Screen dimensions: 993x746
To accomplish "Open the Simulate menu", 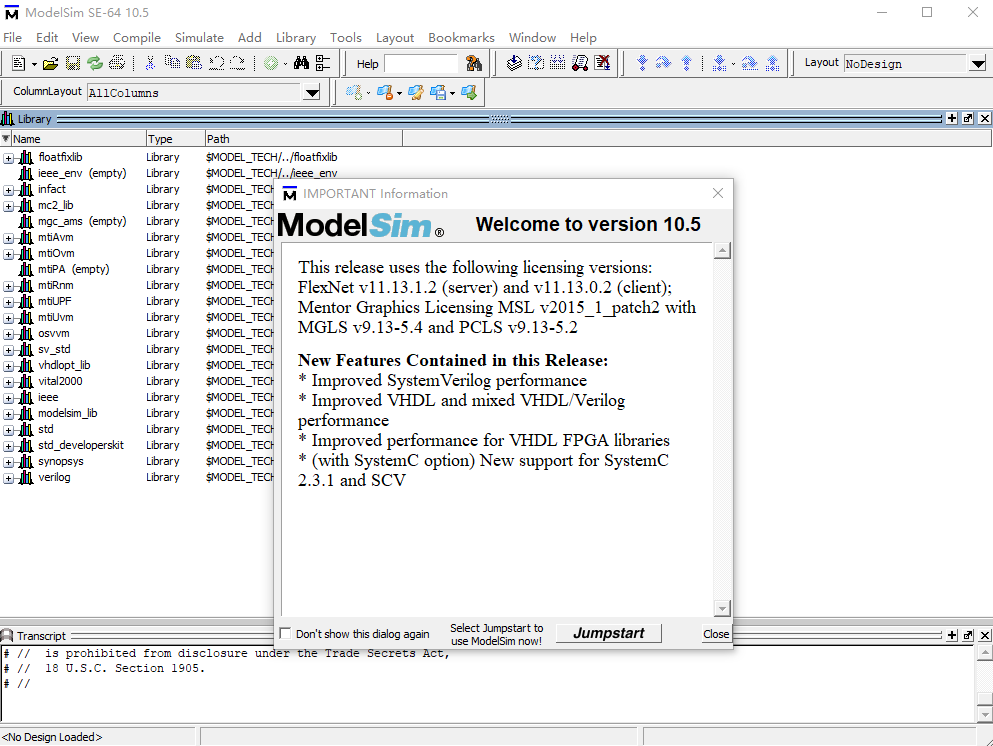I will click(199, 37).
